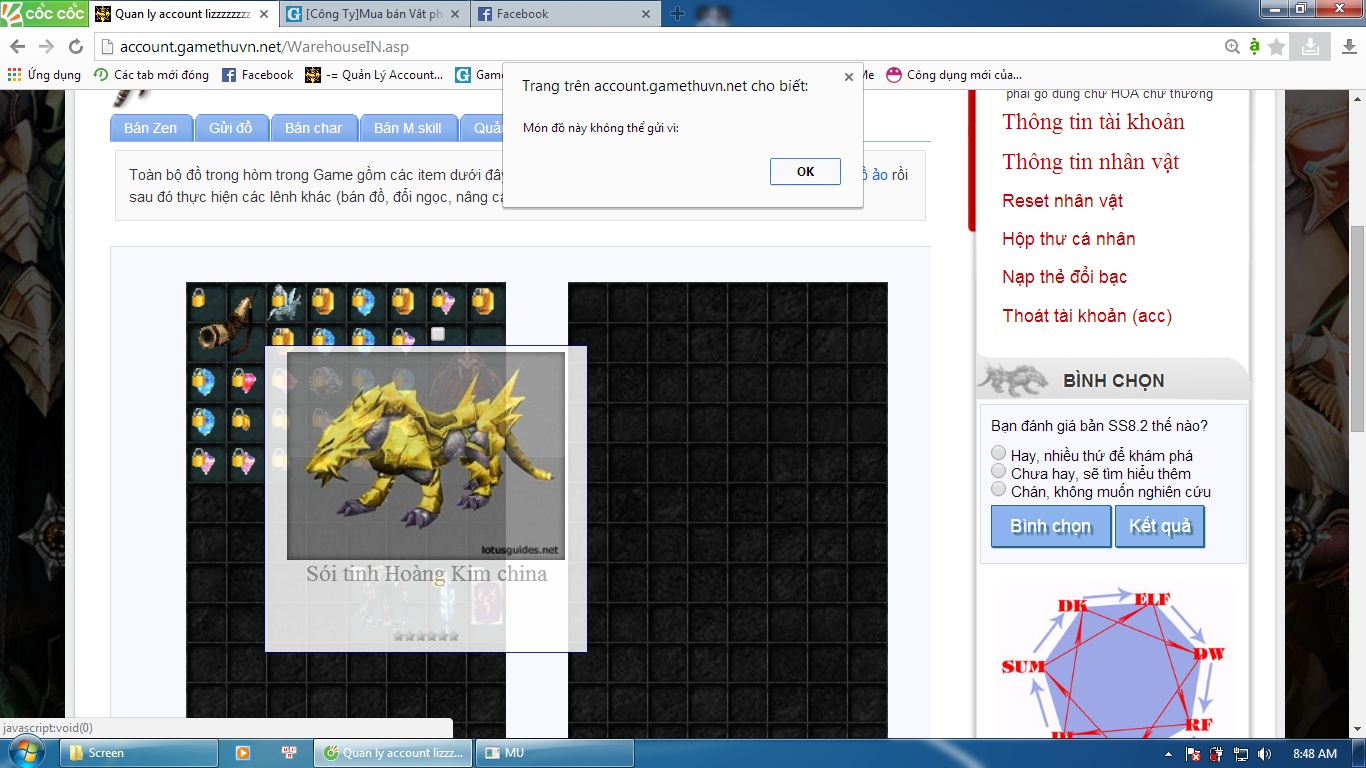1366x768 pixels.
Task: Click the zoom magnifier icon in address bar
Action: [1233, 47]
